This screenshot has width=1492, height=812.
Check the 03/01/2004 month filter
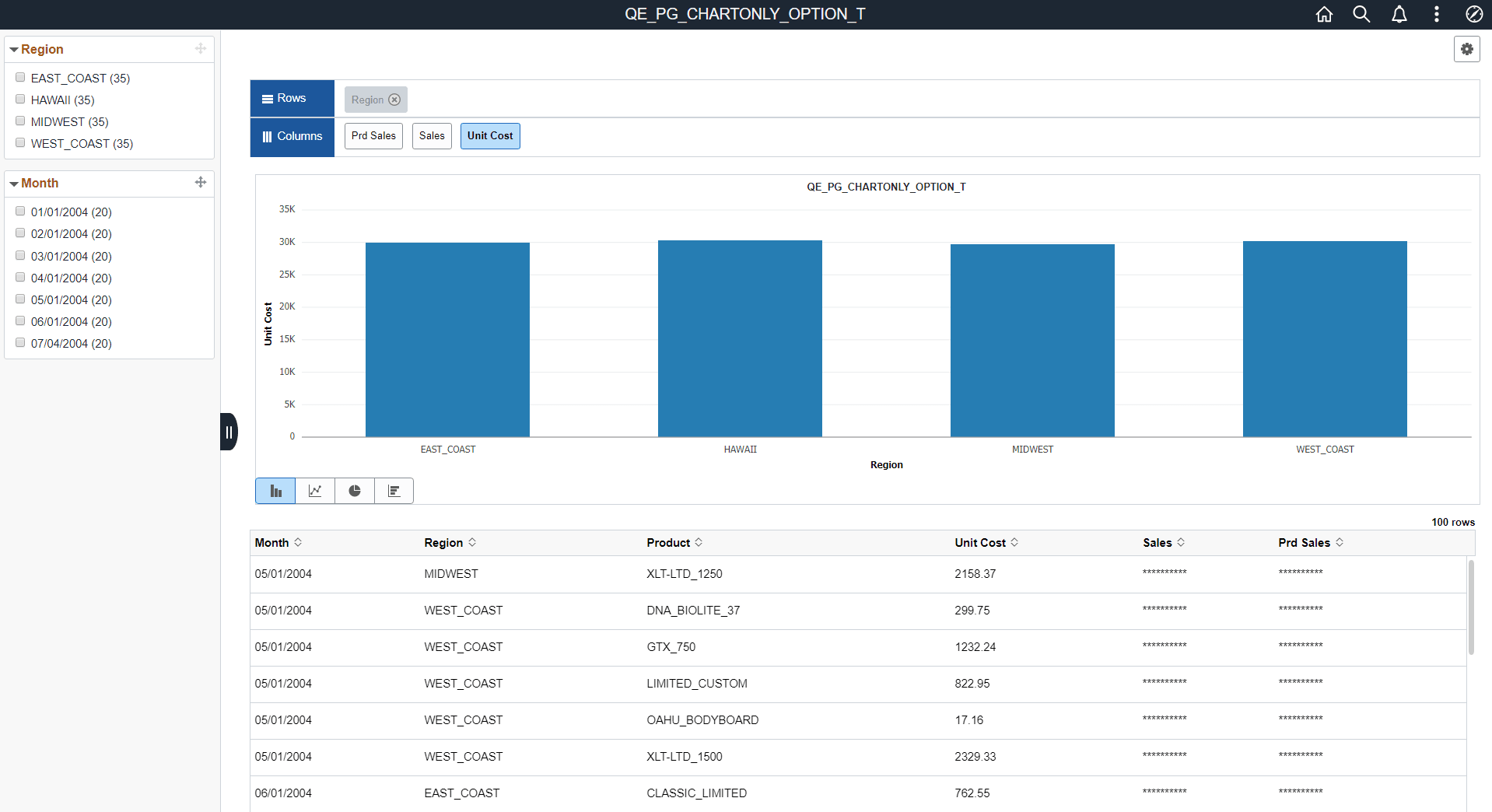pyautogui.click(x=19, y=254)
